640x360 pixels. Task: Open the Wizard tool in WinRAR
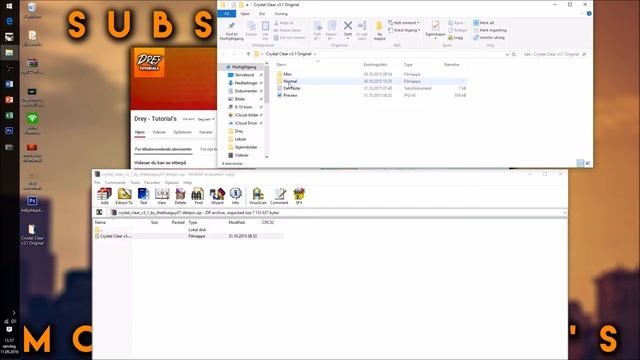point(217,196)
